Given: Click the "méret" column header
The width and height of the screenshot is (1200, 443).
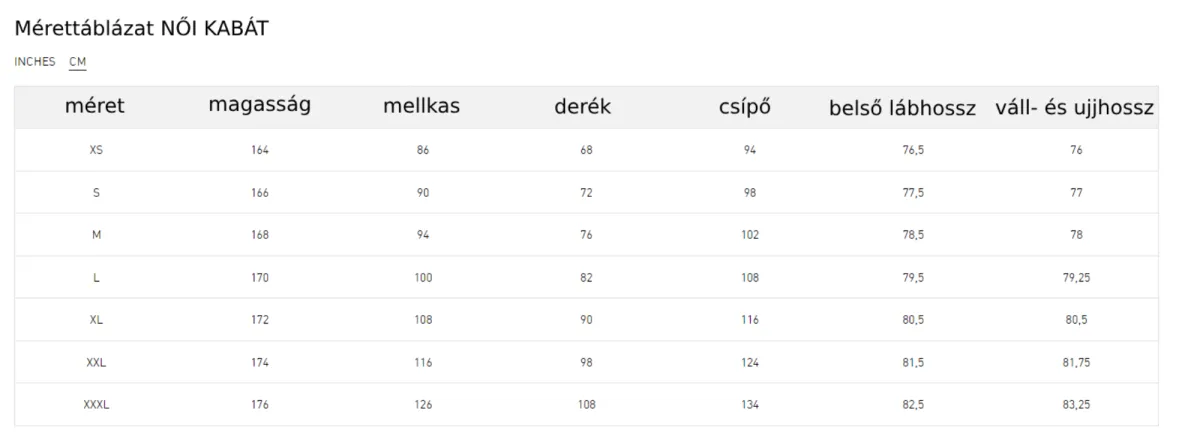Looking at the screenshot, I should [95, 106].
